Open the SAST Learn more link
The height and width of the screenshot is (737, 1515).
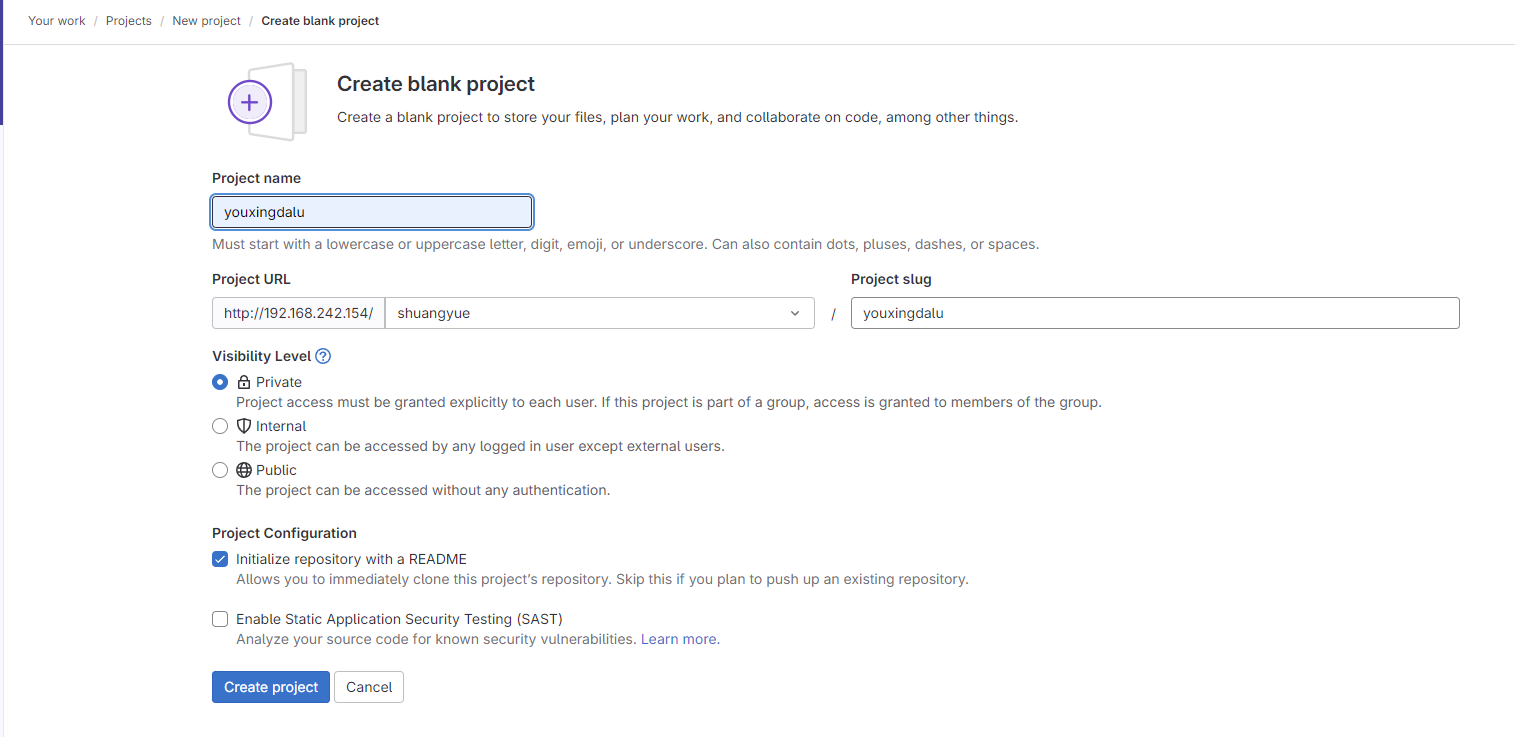679,639
